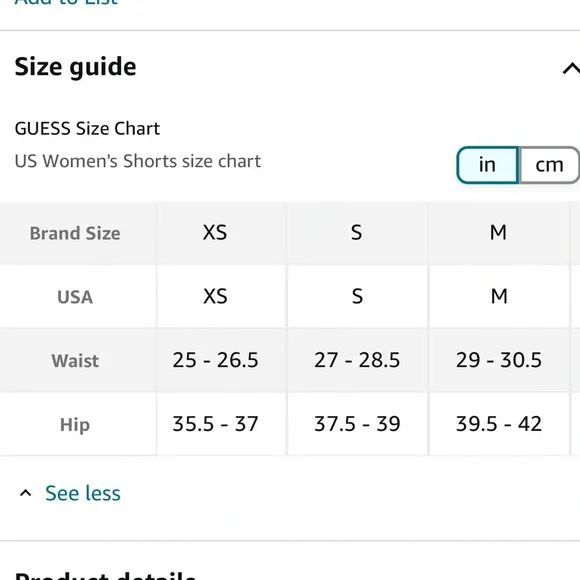Click the M Brand Size column header
The width and height of the screenshot is (580, 580).
coord(498,233)
